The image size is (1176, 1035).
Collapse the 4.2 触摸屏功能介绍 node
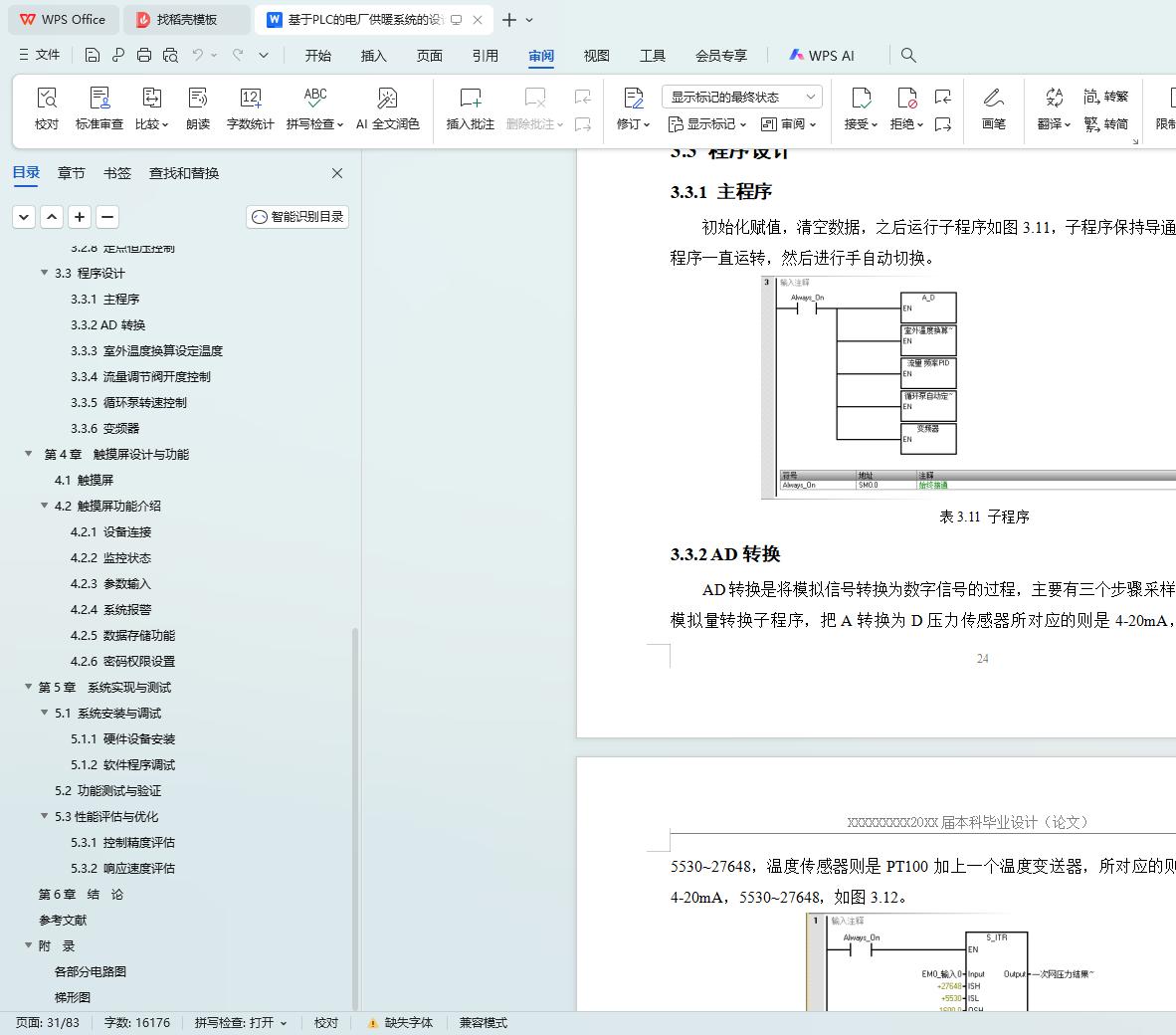point(44,506)
